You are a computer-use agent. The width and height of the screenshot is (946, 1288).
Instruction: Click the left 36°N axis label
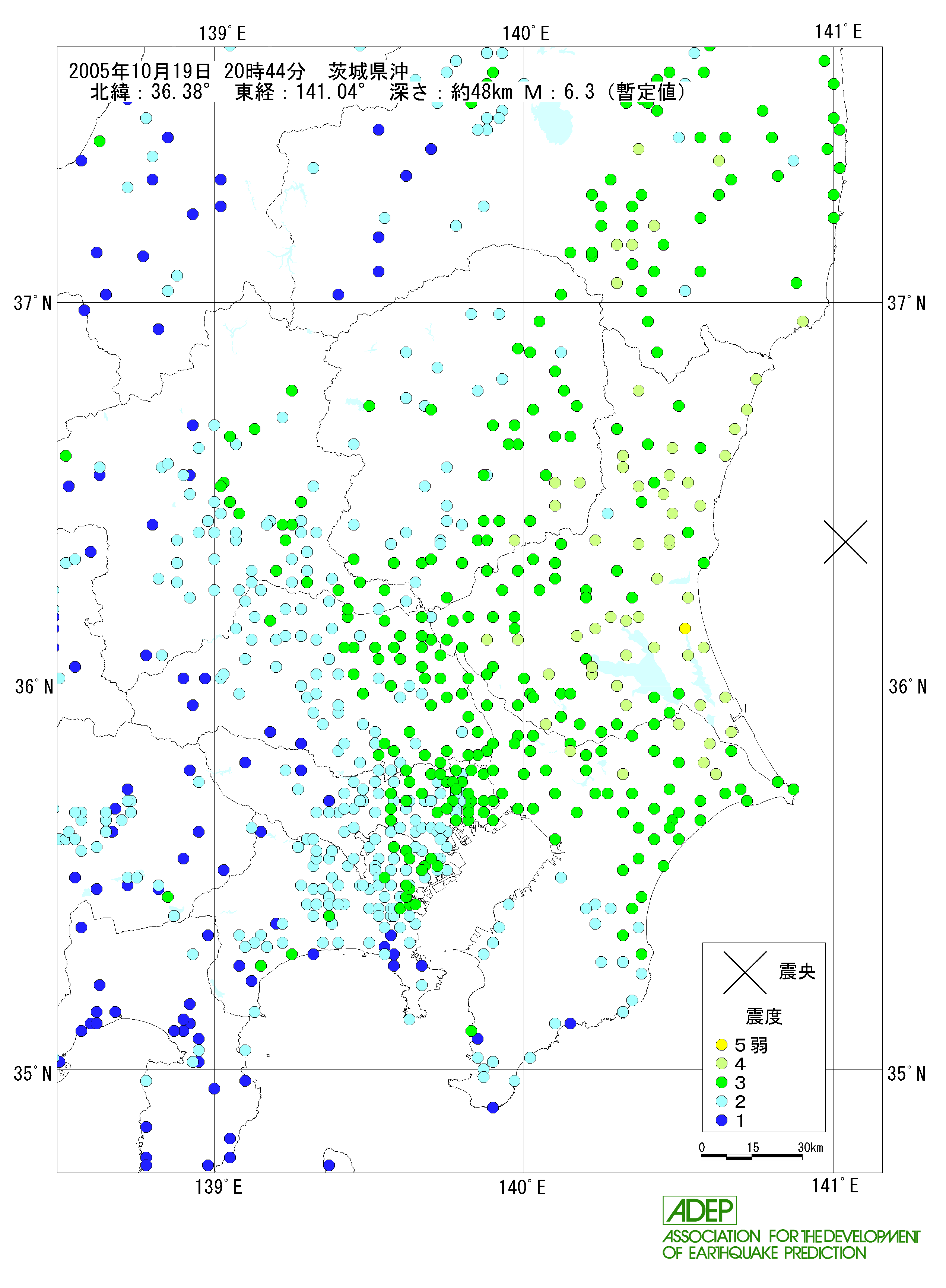click(34, 687)
